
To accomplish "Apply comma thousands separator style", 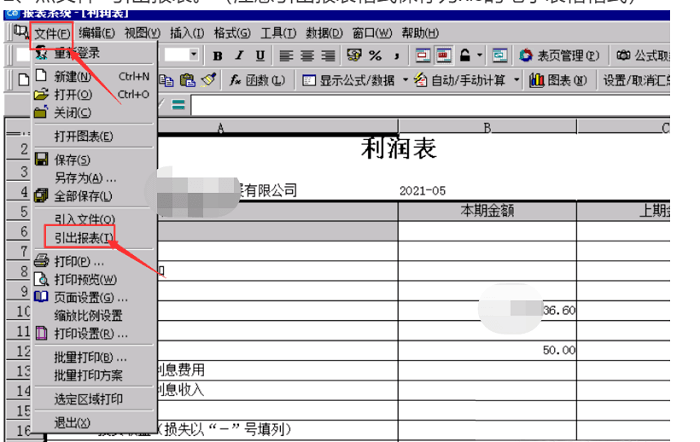I will tap(396, 56).
